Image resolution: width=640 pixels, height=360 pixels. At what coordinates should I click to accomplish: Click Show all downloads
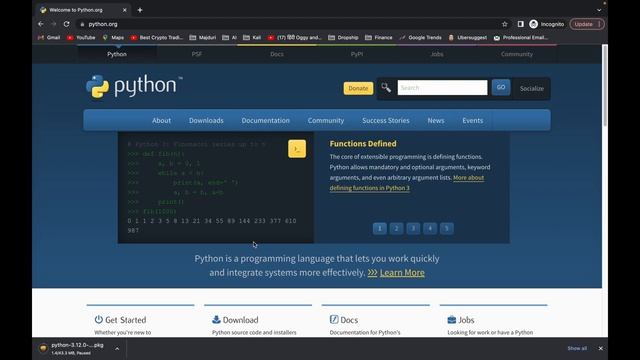(x=577, y=348)
